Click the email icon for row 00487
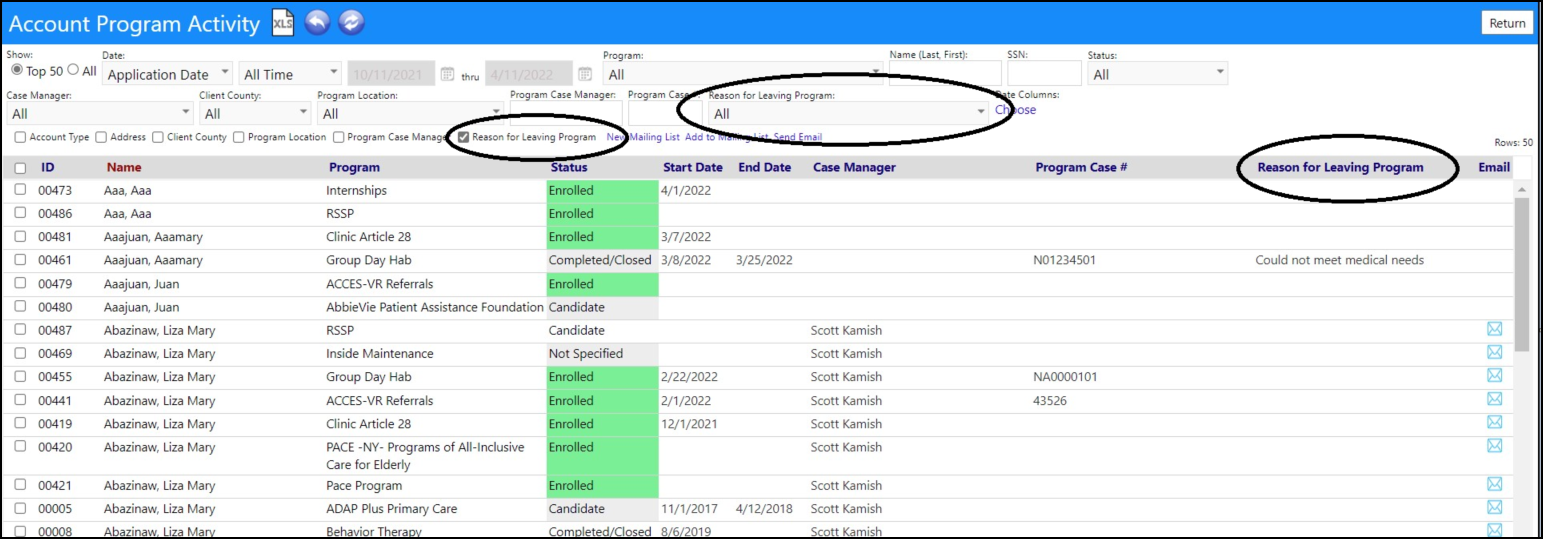The height and width of the screenshot is (539, 1543). (x=1495, y=330)
